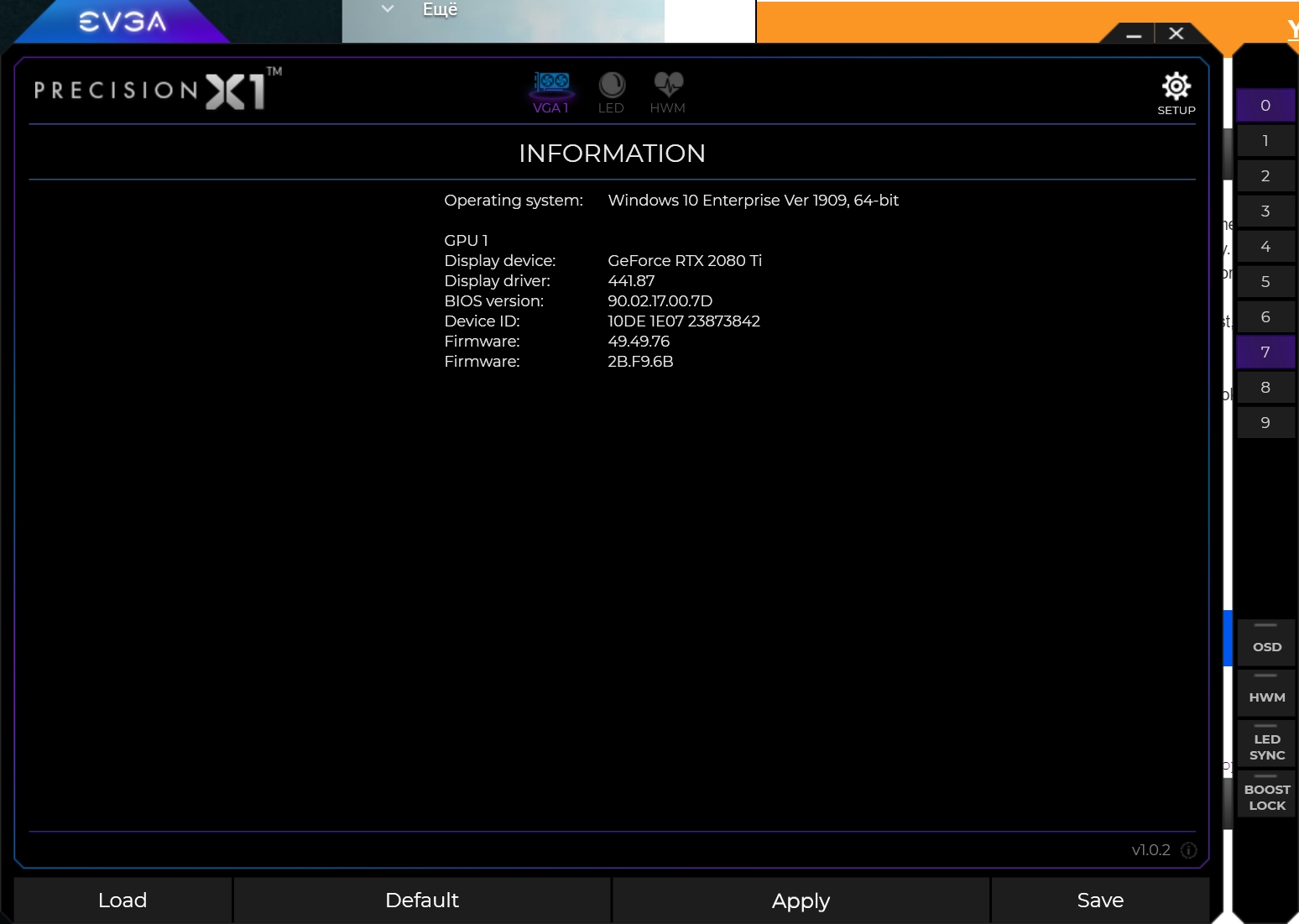
Task: Toggle the OSD switch
Action: coord(1266,643)
